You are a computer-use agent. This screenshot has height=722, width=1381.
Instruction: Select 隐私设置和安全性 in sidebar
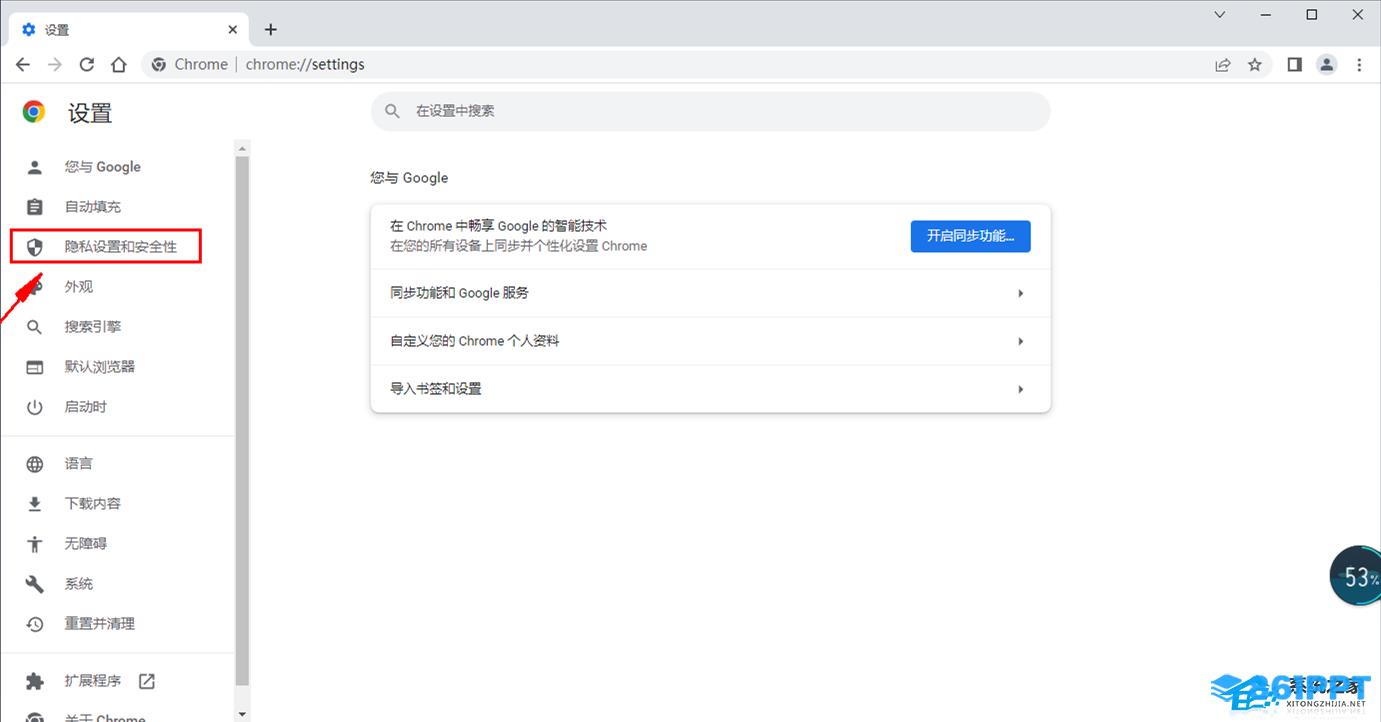(120, 246)
